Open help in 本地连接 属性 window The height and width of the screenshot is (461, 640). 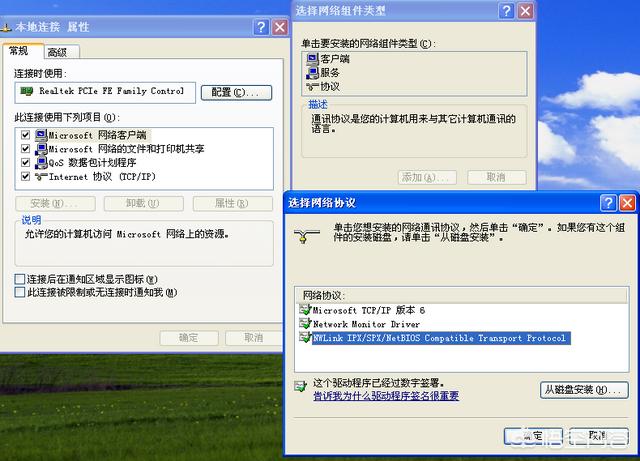point(261,27)
